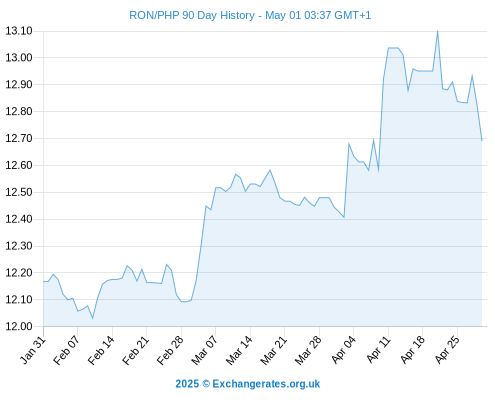Select the Mar 07 date label
Image resolution: width=495 pixels, height=400 pixels.
click(x=204, y=351)
